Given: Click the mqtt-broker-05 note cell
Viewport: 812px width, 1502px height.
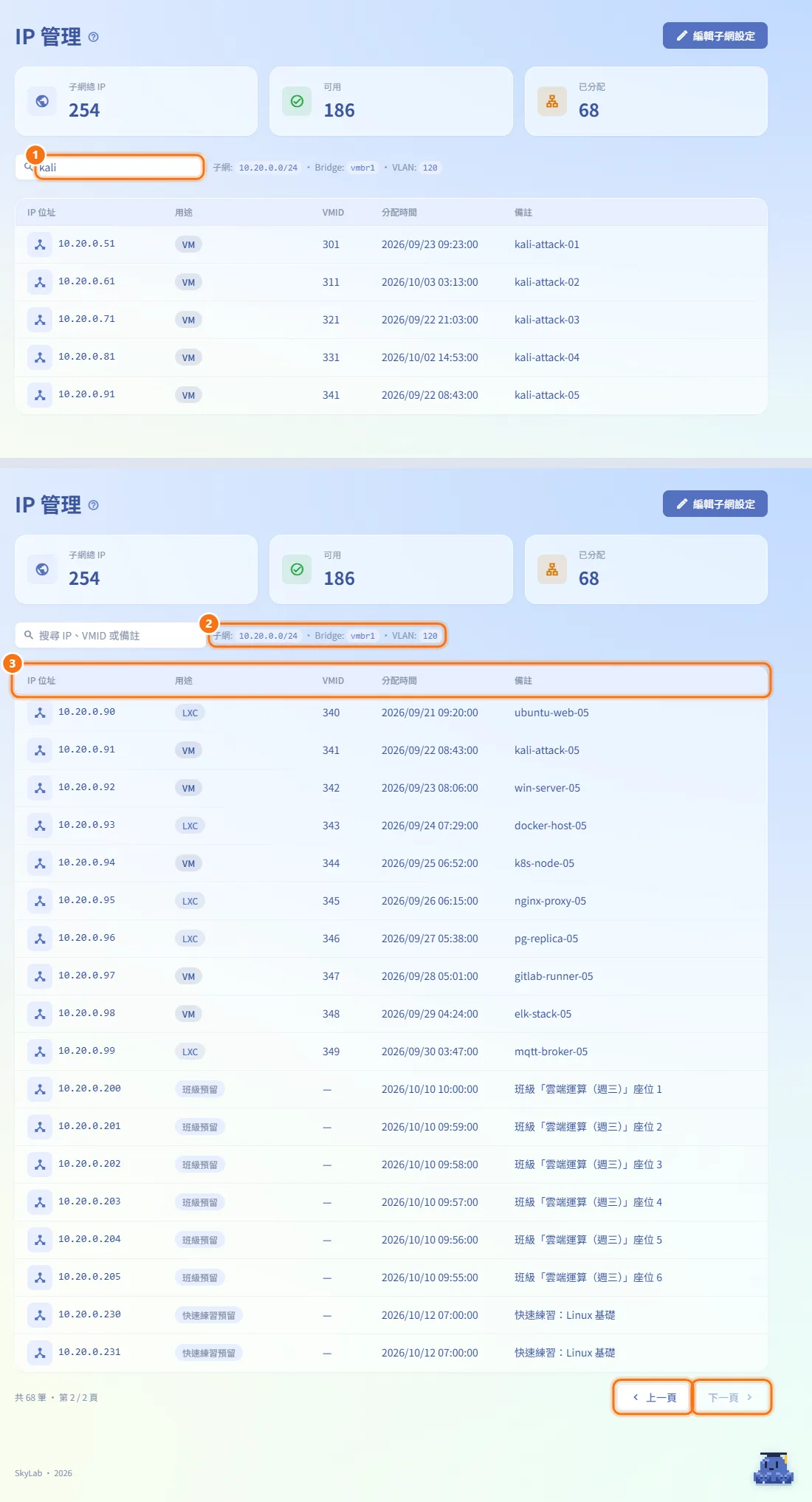Looking at the screenshot, I should pyautogui.click(x=551, y=1052).
